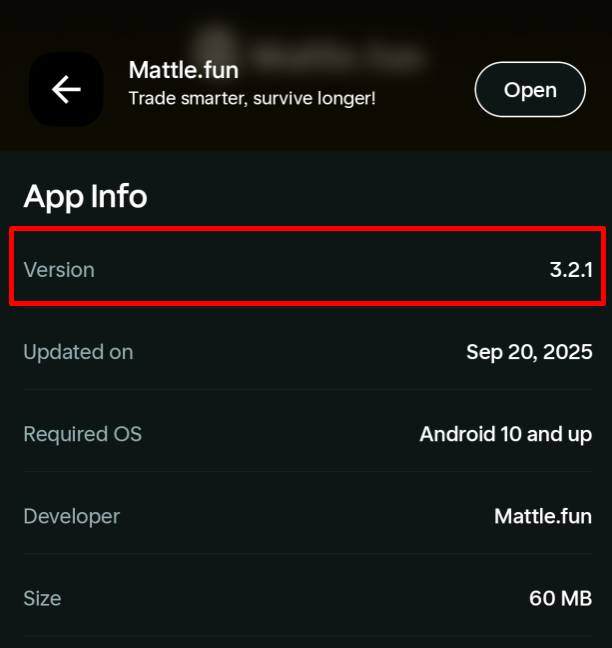Select the Updated on label
612x648 pixels.
[78, 352]
